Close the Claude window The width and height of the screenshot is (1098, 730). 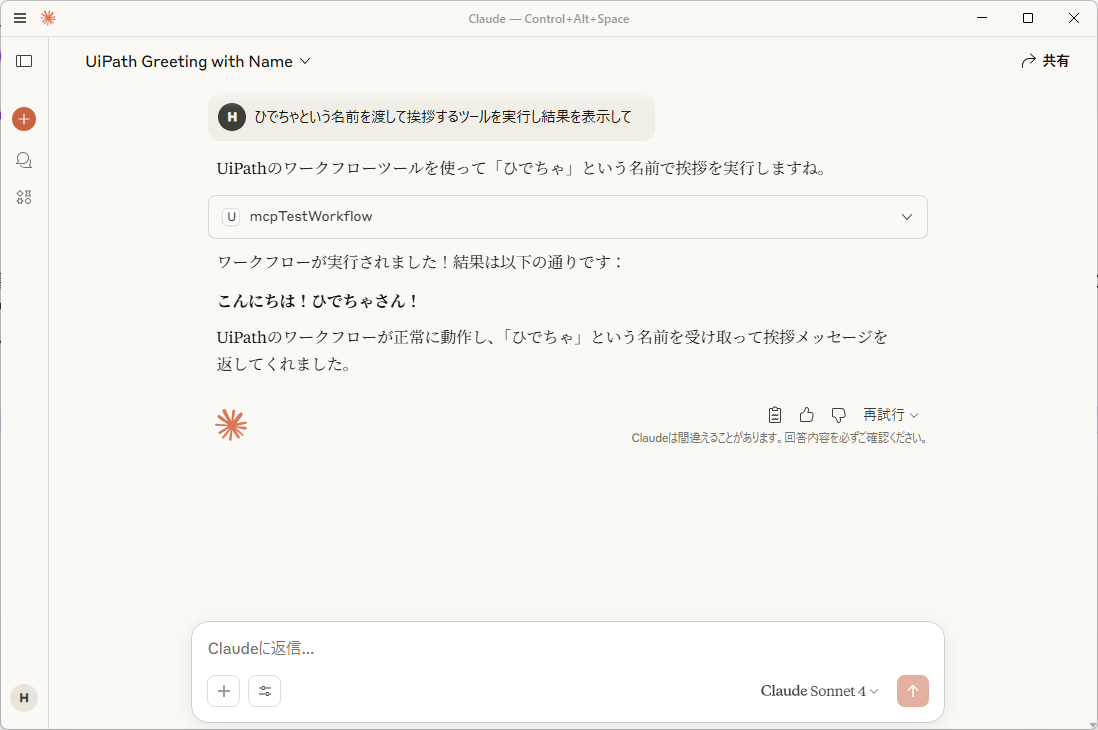point(1073,18)
